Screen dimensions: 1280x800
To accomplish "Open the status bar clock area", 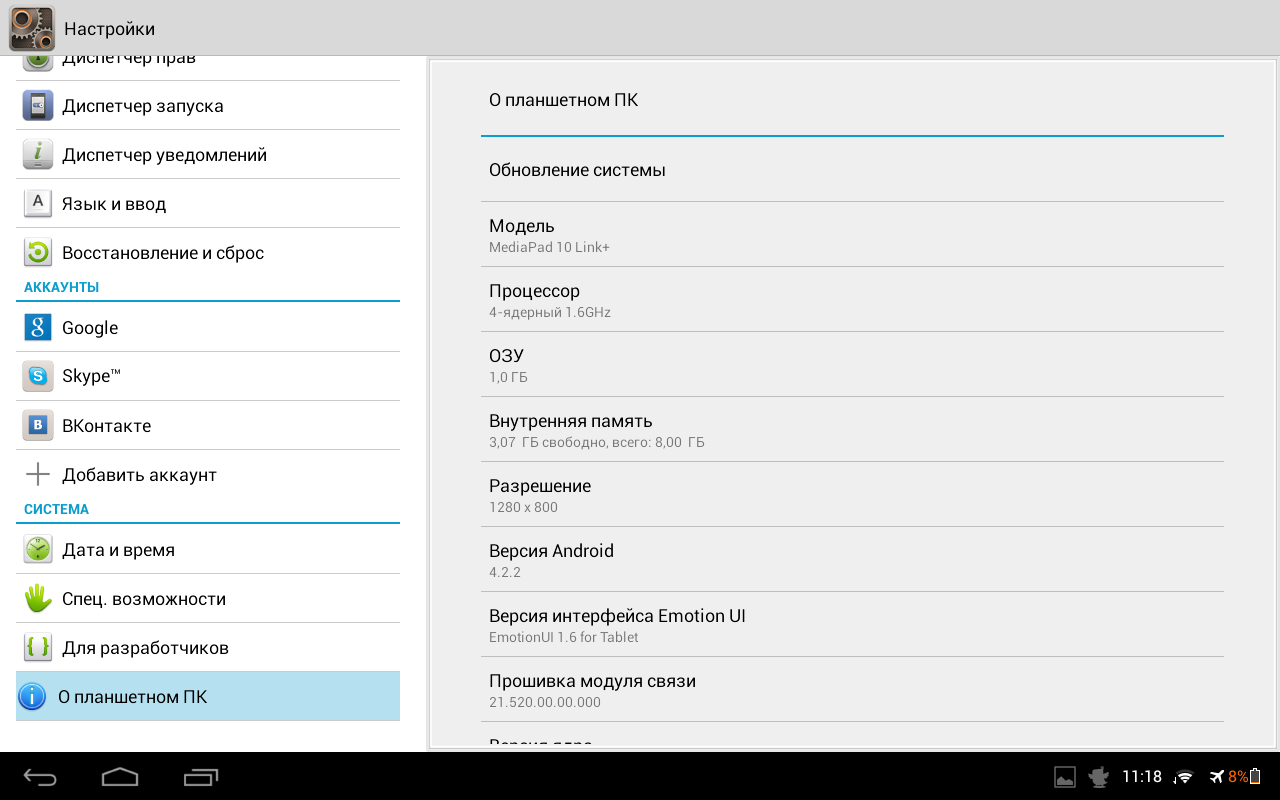I will pyautogui.click(x=1142, y=776).
